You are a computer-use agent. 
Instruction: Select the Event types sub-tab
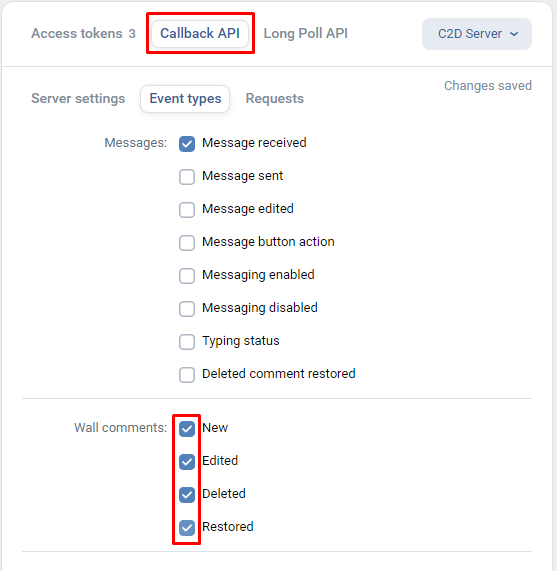coord(185,99)
